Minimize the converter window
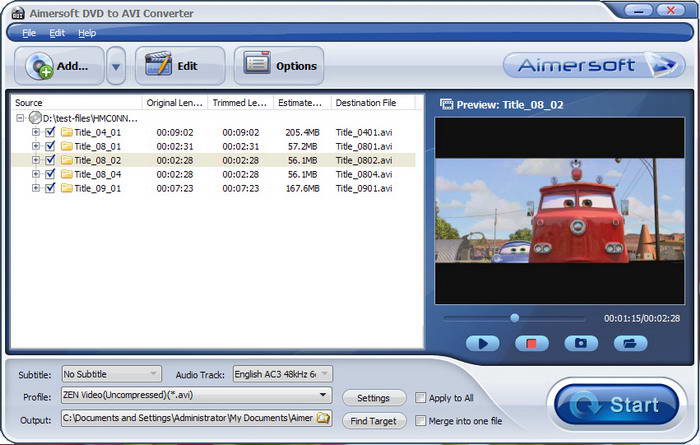This screenshot has height=445, width=700. point(639,10)
